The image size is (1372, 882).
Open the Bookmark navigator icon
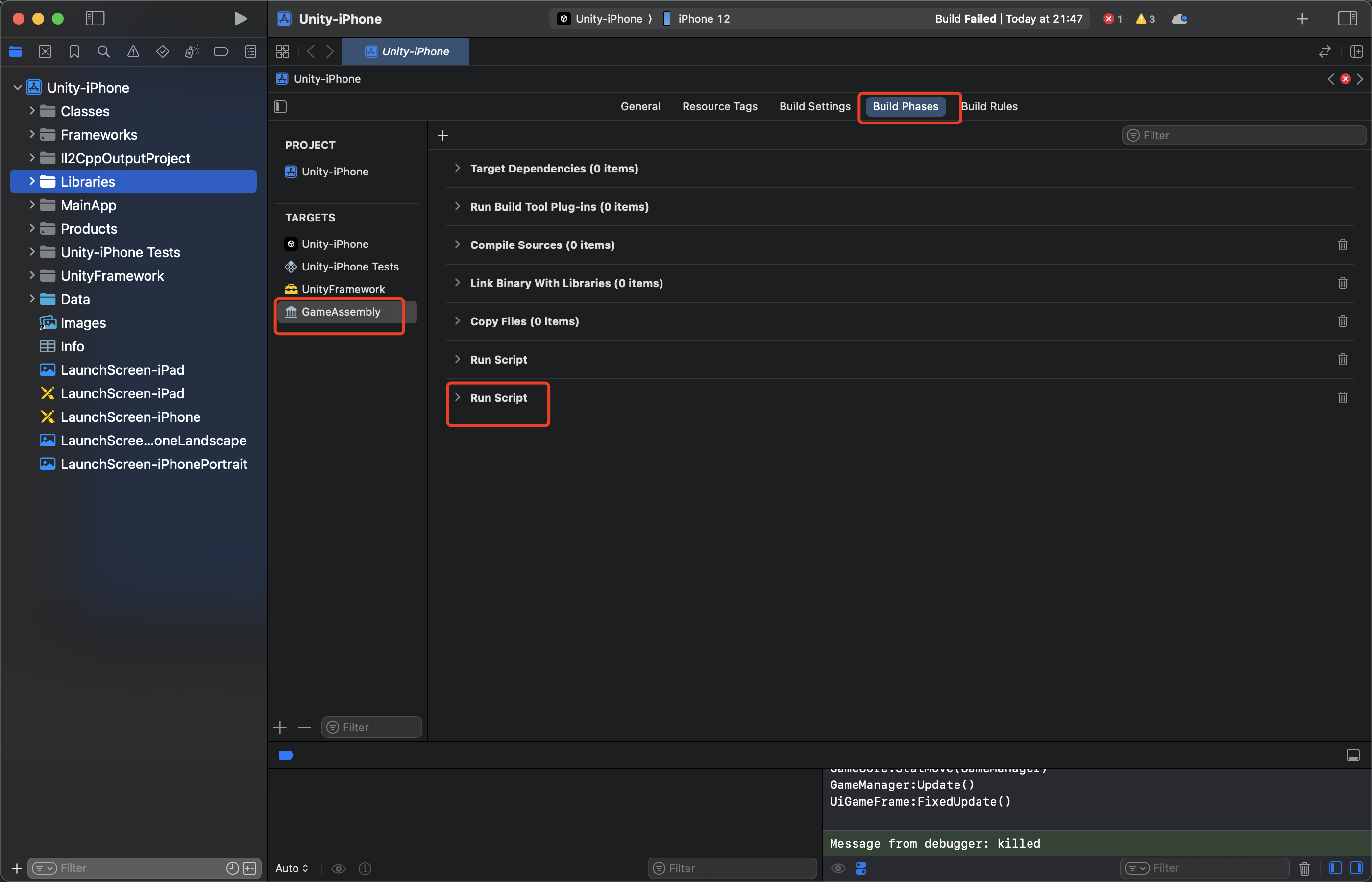click(74, 51)
